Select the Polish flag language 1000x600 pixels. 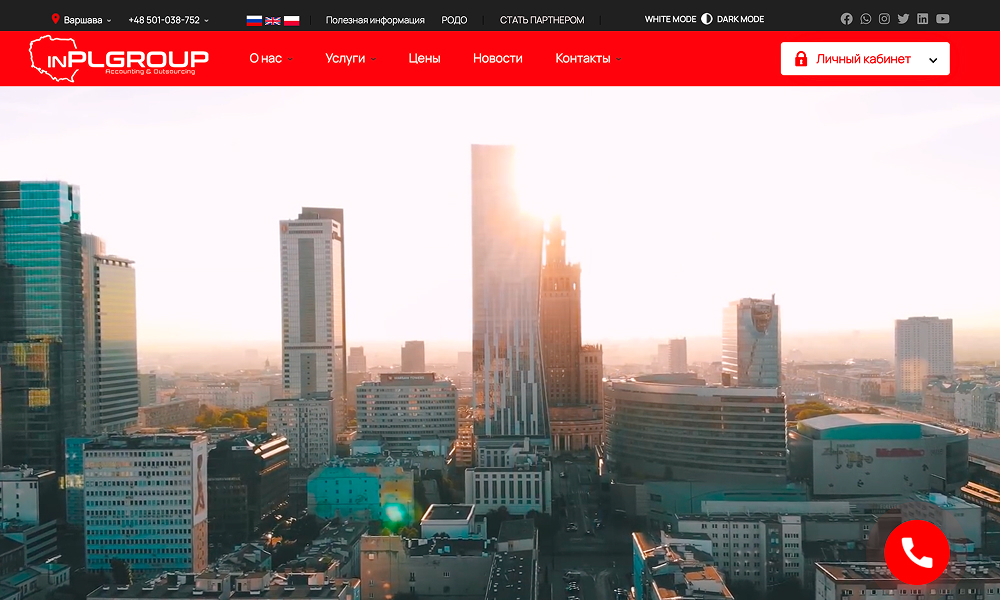pos(291,20)
